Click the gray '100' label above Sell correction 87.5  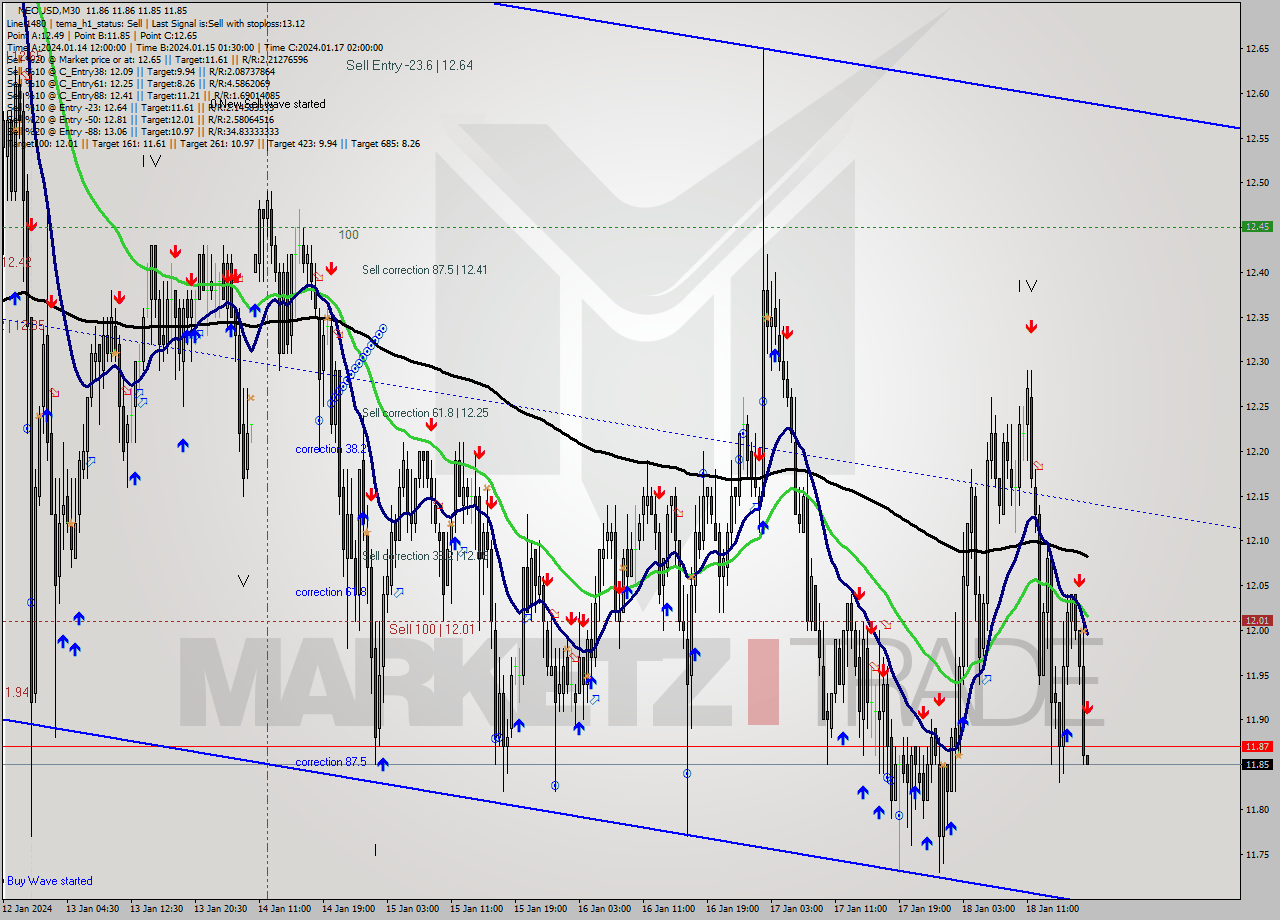348,235
